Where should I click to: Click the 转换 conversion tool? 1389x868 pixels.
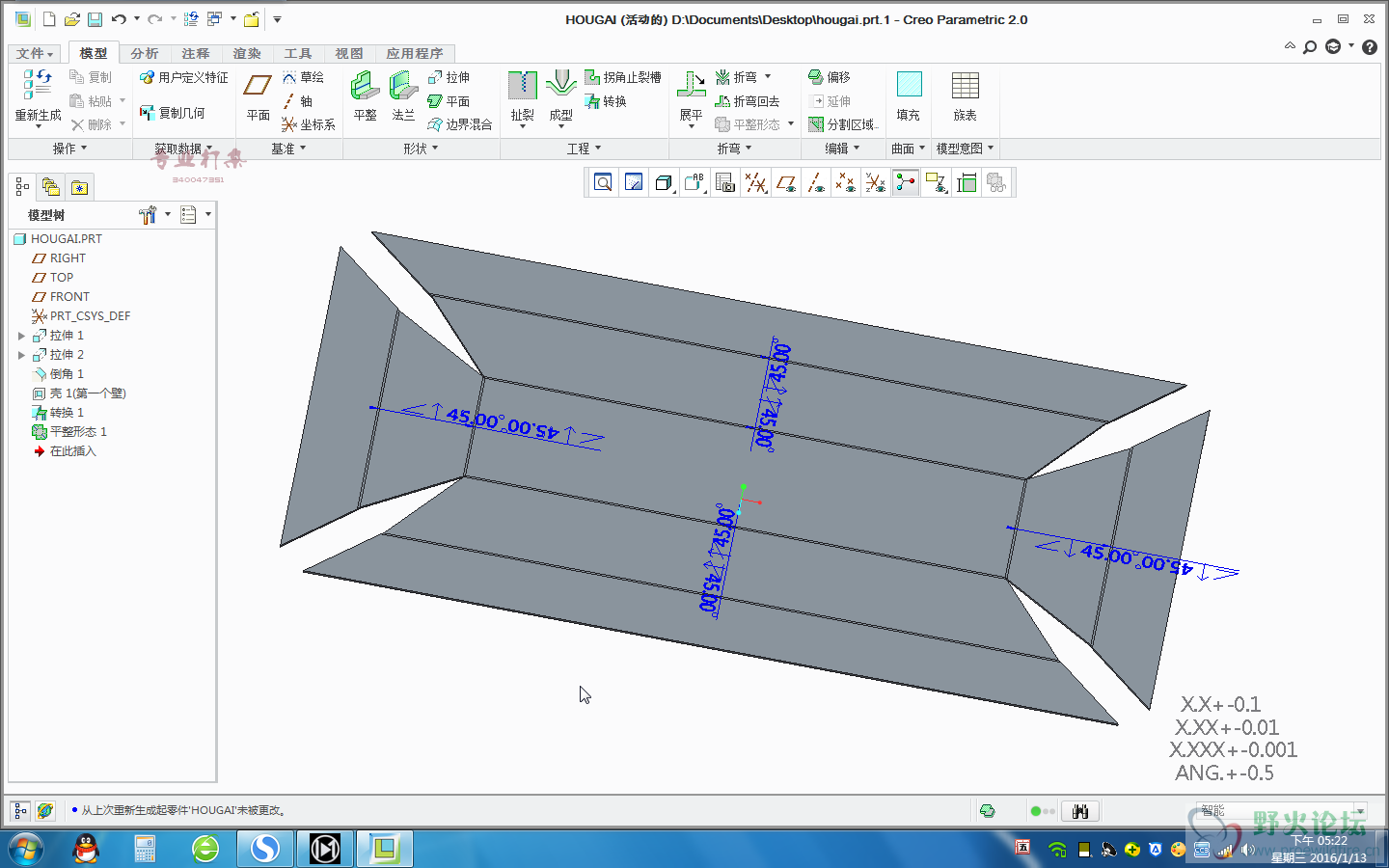point(606,101)
